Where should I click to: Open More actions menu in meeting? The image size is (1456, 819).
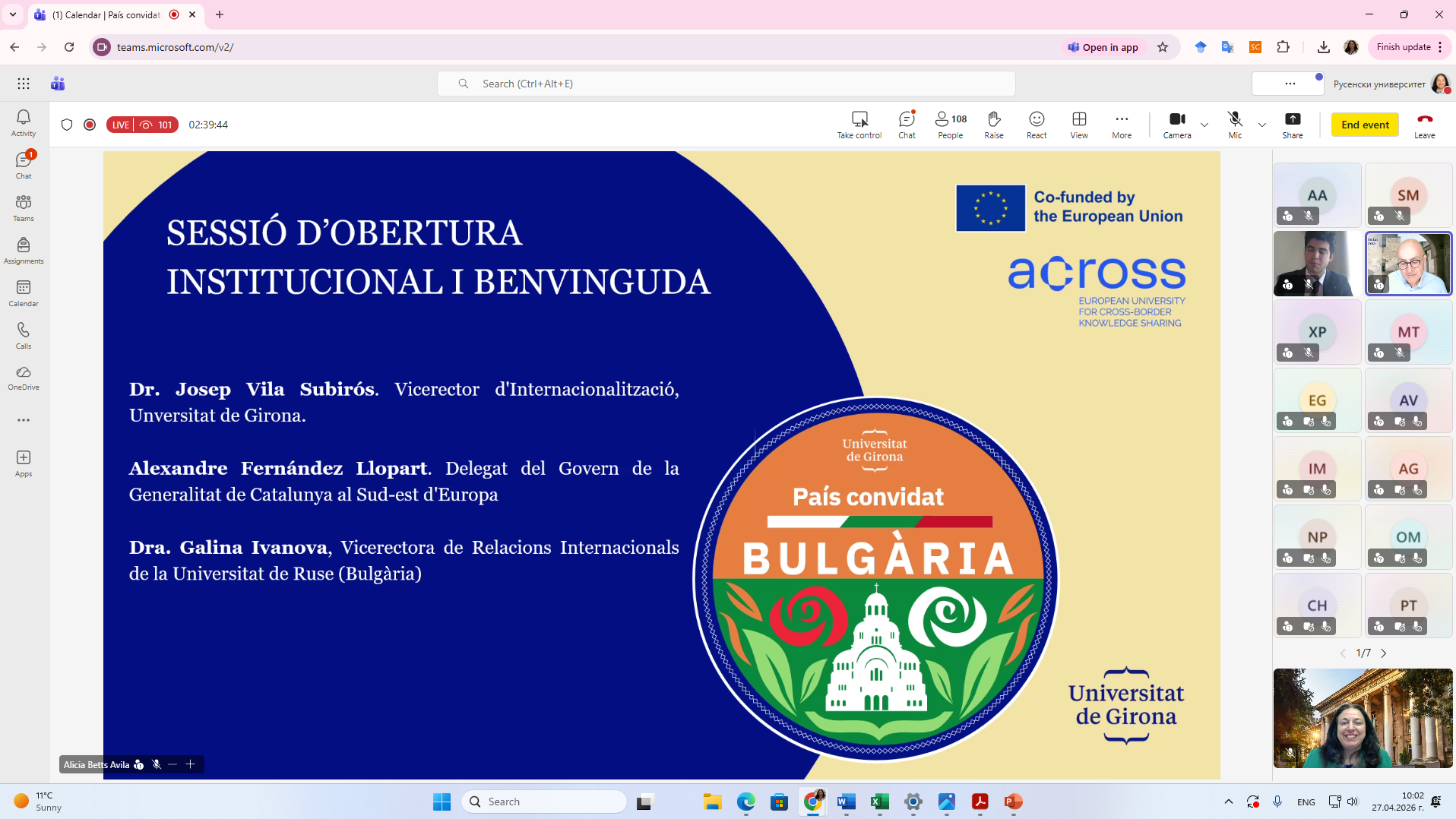click(1122, 125)
